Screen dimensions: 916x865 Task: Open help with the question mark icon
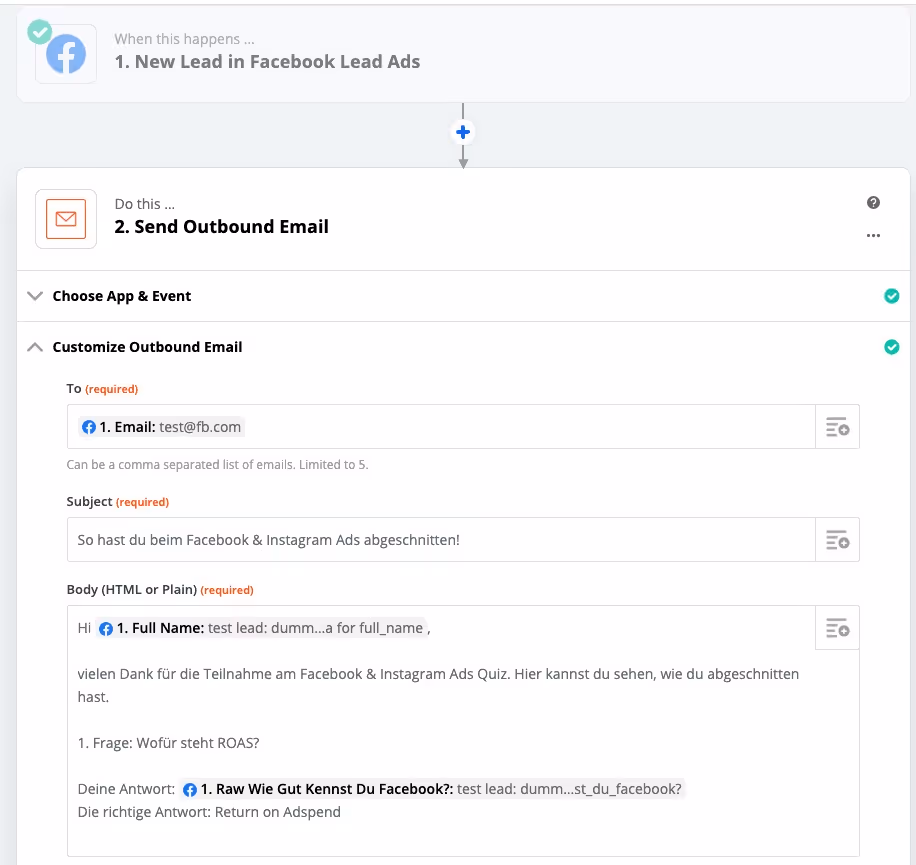[873, 203]
